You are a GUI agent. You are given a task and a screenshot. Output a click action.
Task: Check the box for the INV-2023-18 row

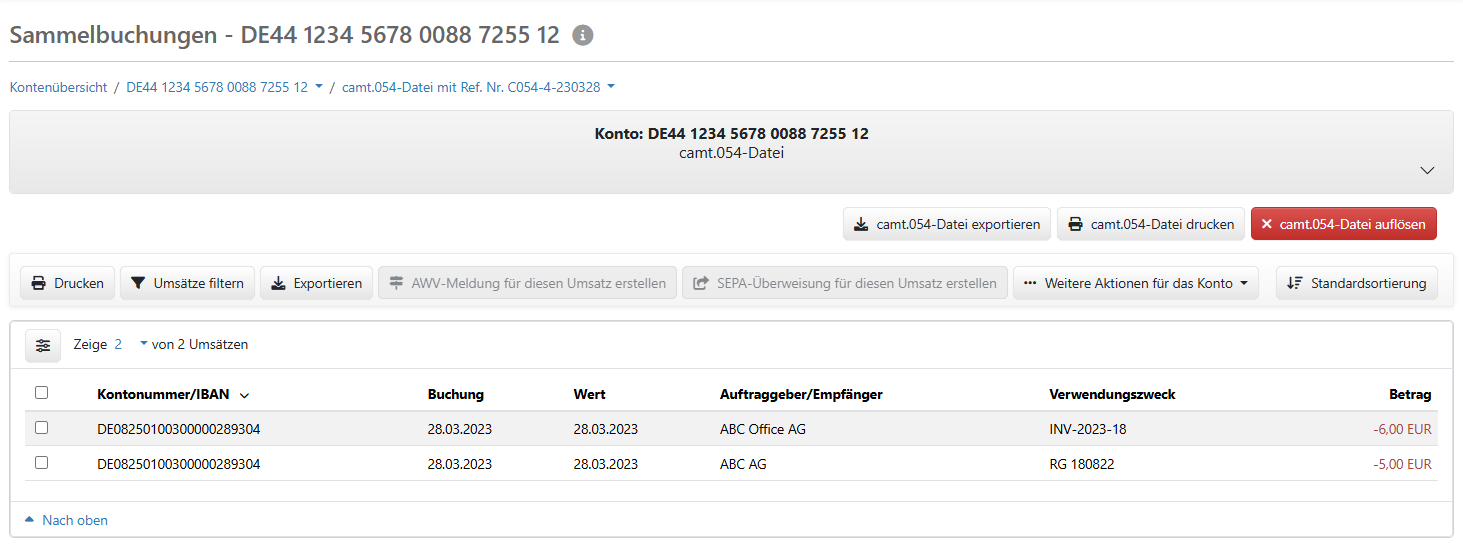42,428
